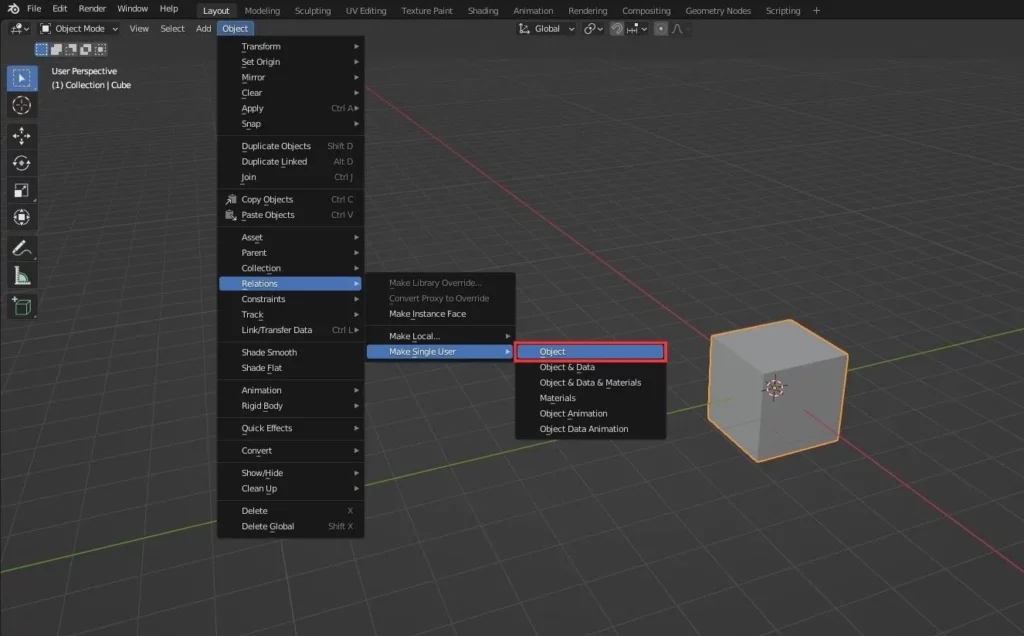Choose the Annotate pencil tool
This screenshot has width=1024, height=636.
22,248
